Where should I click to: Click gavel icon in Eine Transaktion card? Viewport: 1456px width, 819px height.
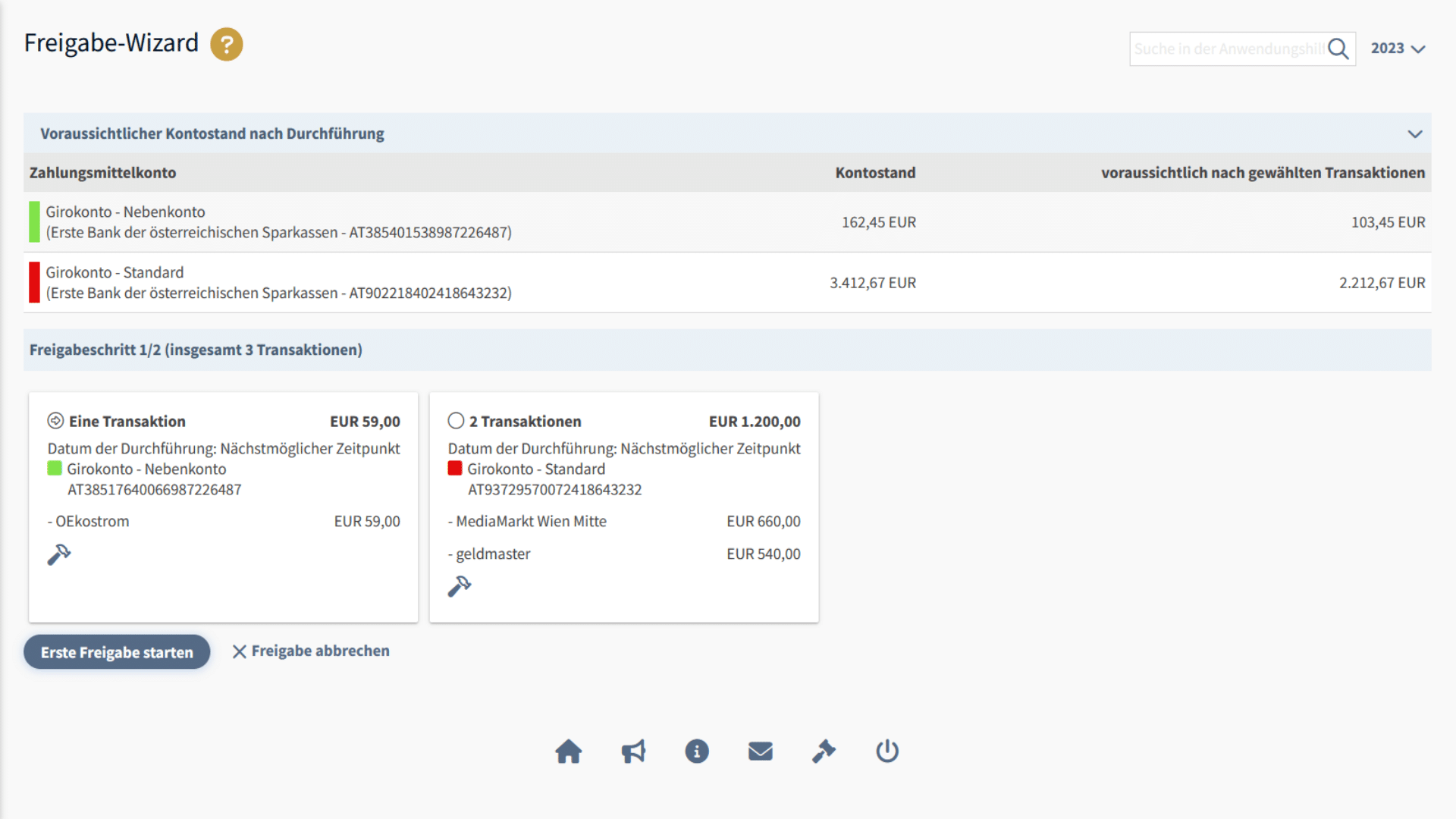click(58, 555)
